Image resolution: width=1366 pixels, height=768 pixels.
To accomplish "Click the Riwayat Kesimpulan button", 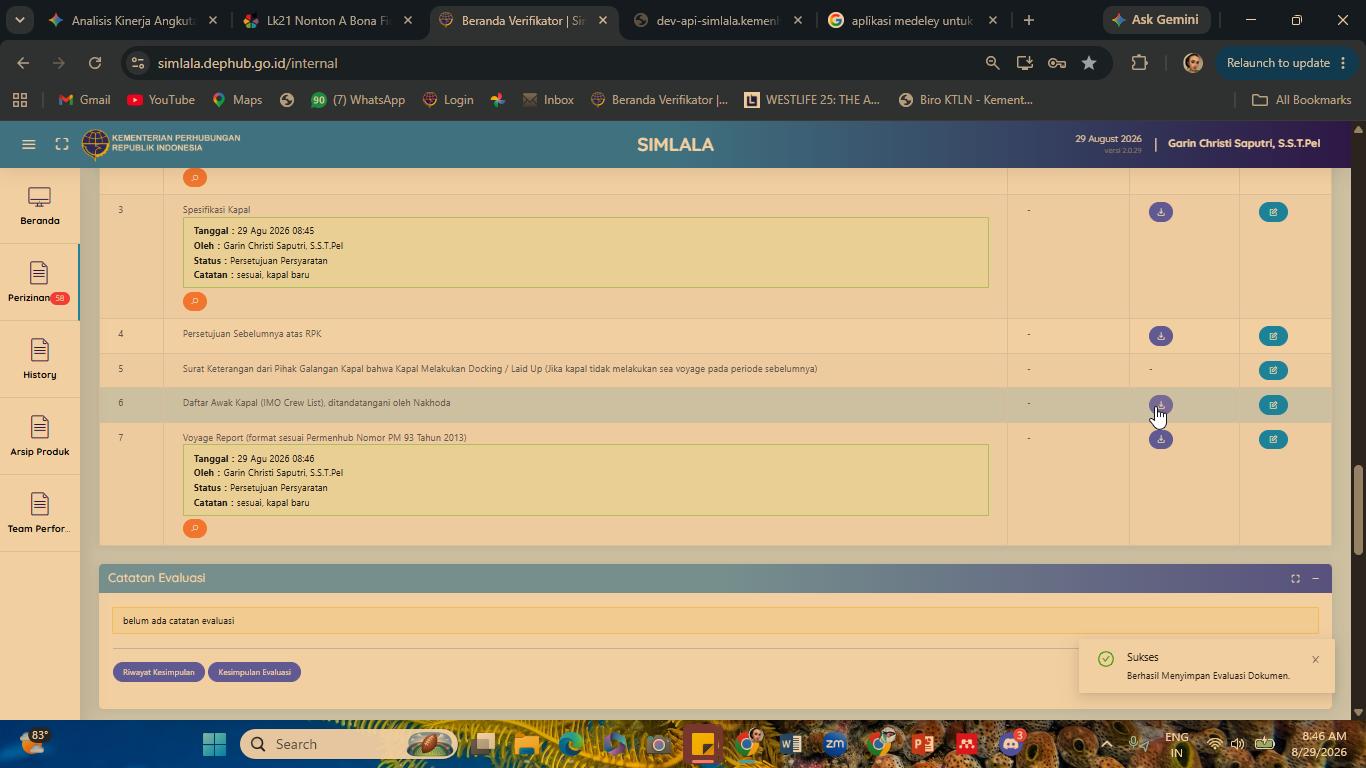I will click(x=159, y=672).
